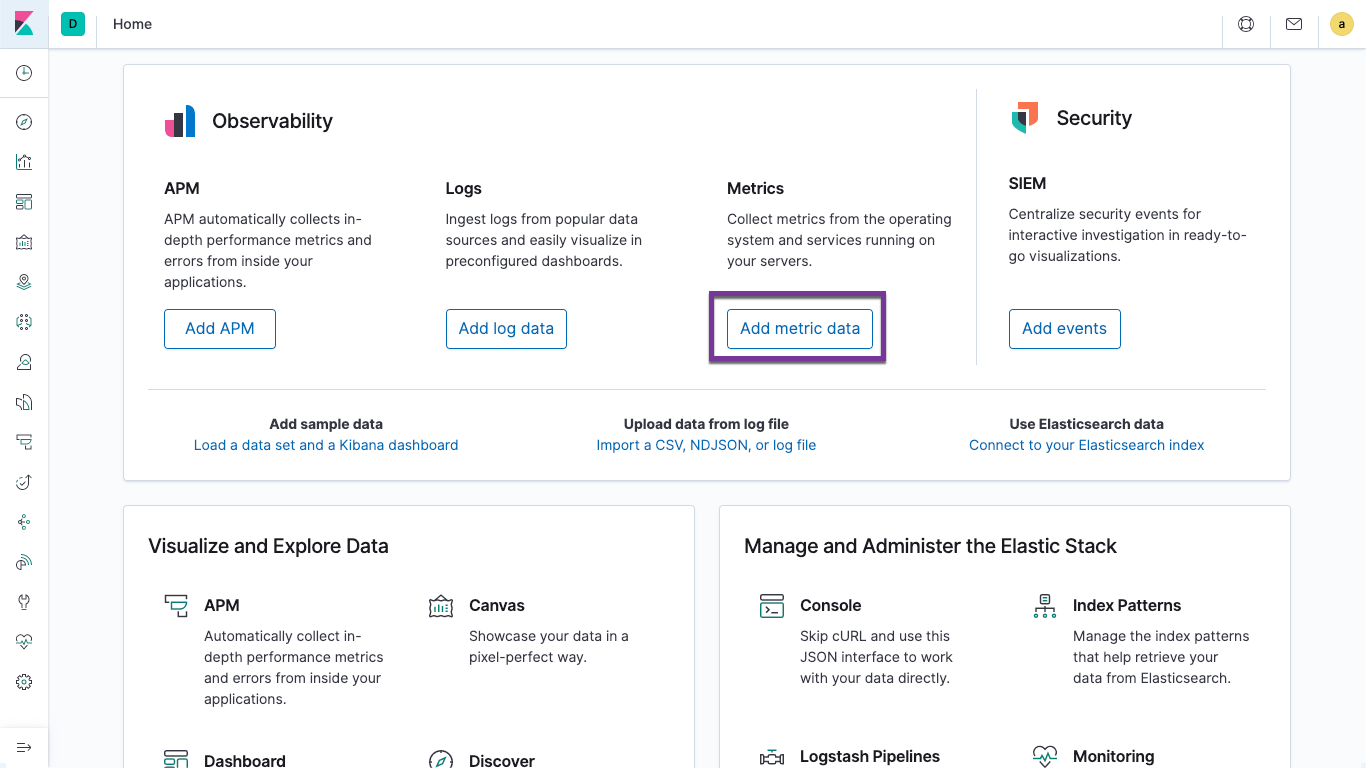
Task: Click the Add events button
Action: click(1064, 329)
